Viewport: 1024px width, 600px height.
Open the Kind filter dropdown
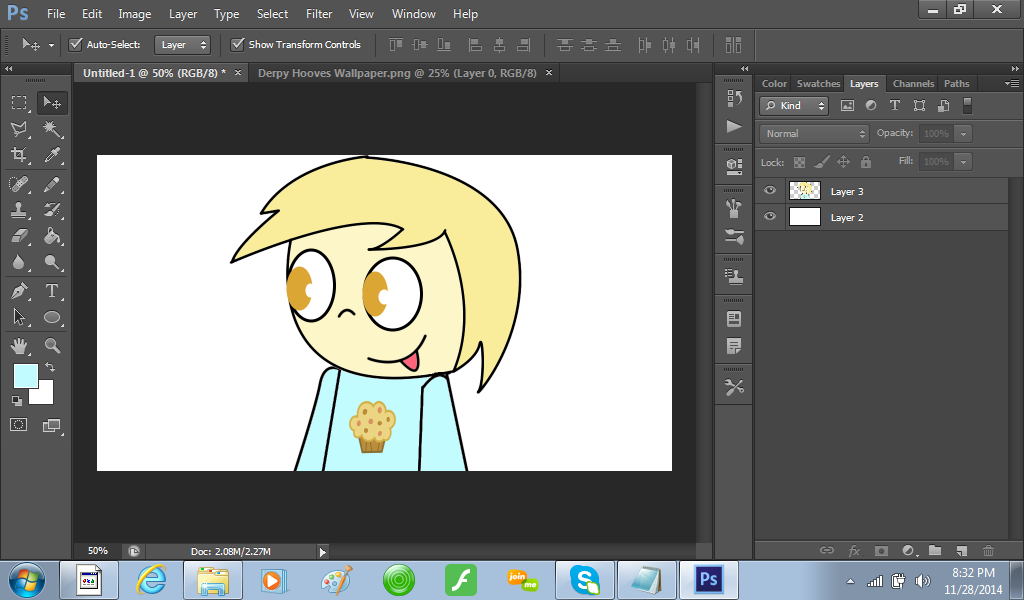[x=794, y=105]
